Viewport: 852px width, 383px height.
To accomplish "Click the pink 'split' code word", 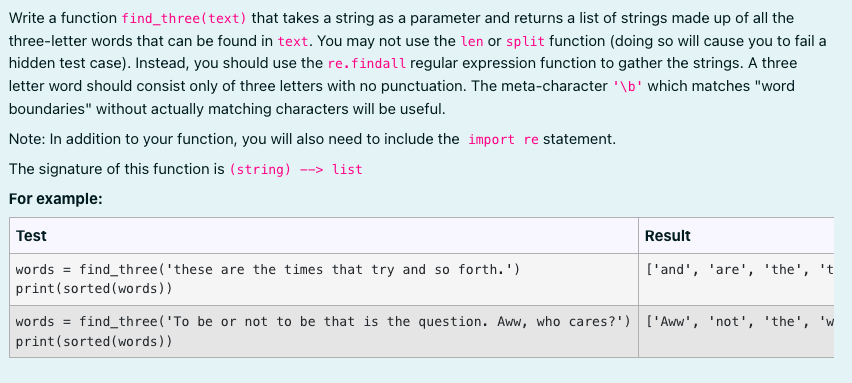I will tap(525, 41).
